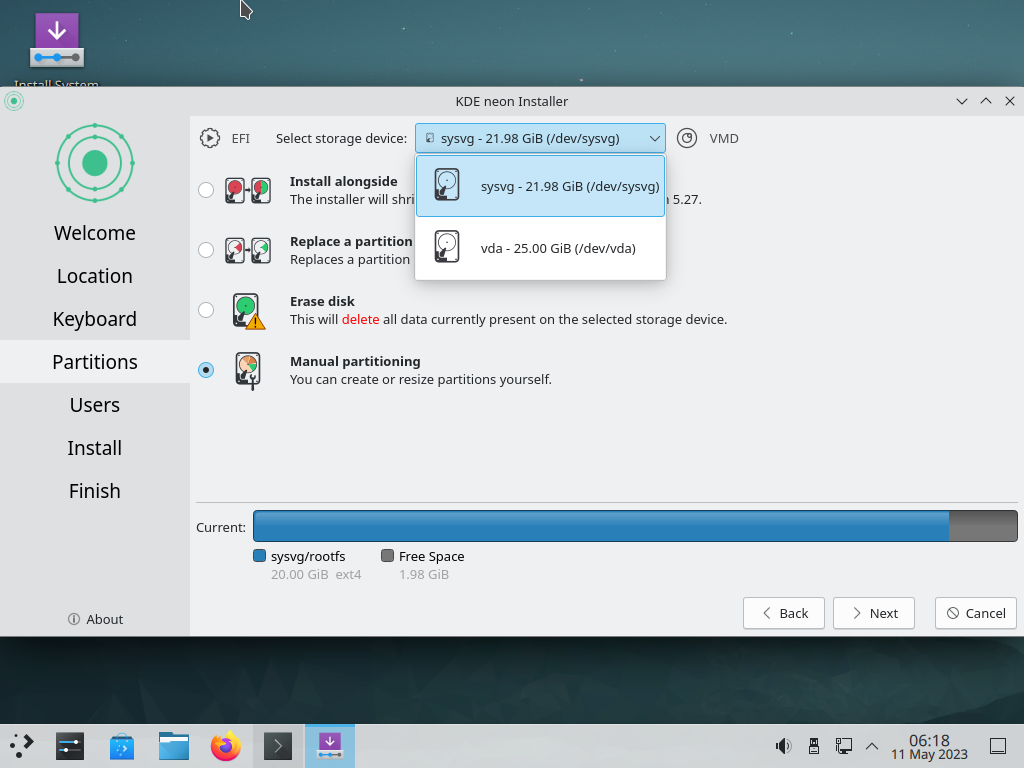Click the sysvg/rootfs segment in partition bar
1024x768 pixels.
pos(601,526)
